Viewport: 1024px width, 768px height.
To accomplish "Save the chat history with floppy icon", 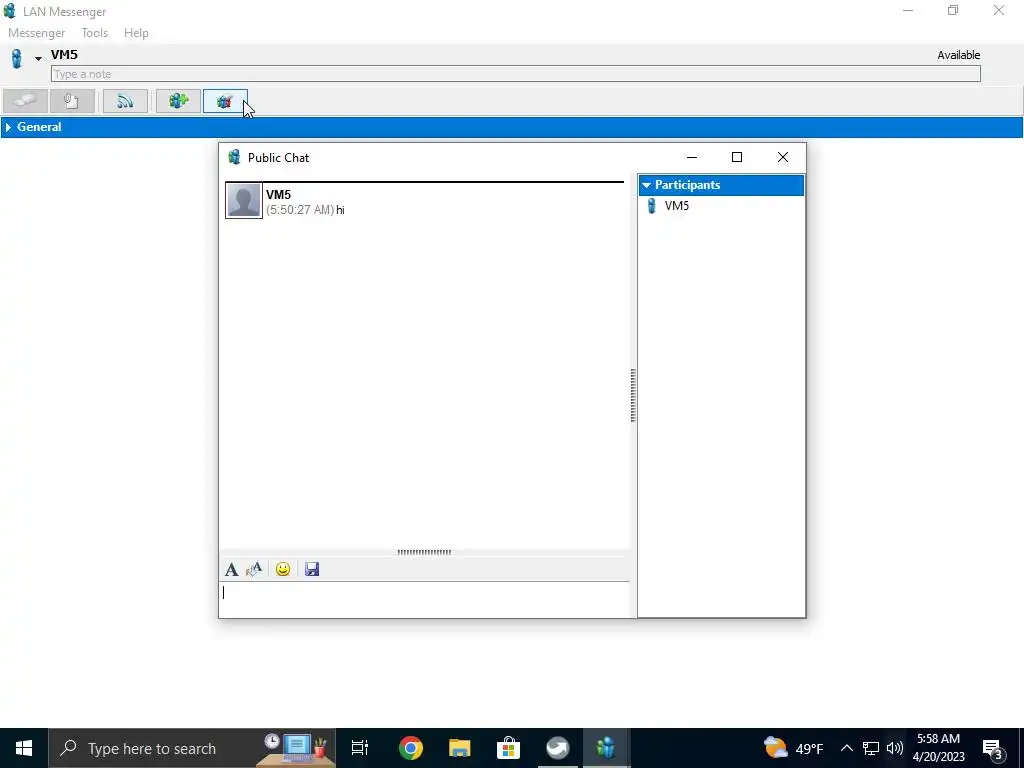I will 312,569.
